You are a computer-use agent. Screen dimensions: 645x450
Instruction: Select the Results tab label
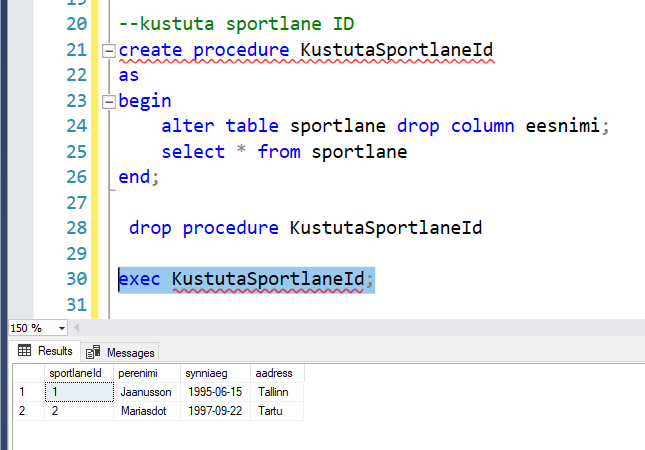55,351
